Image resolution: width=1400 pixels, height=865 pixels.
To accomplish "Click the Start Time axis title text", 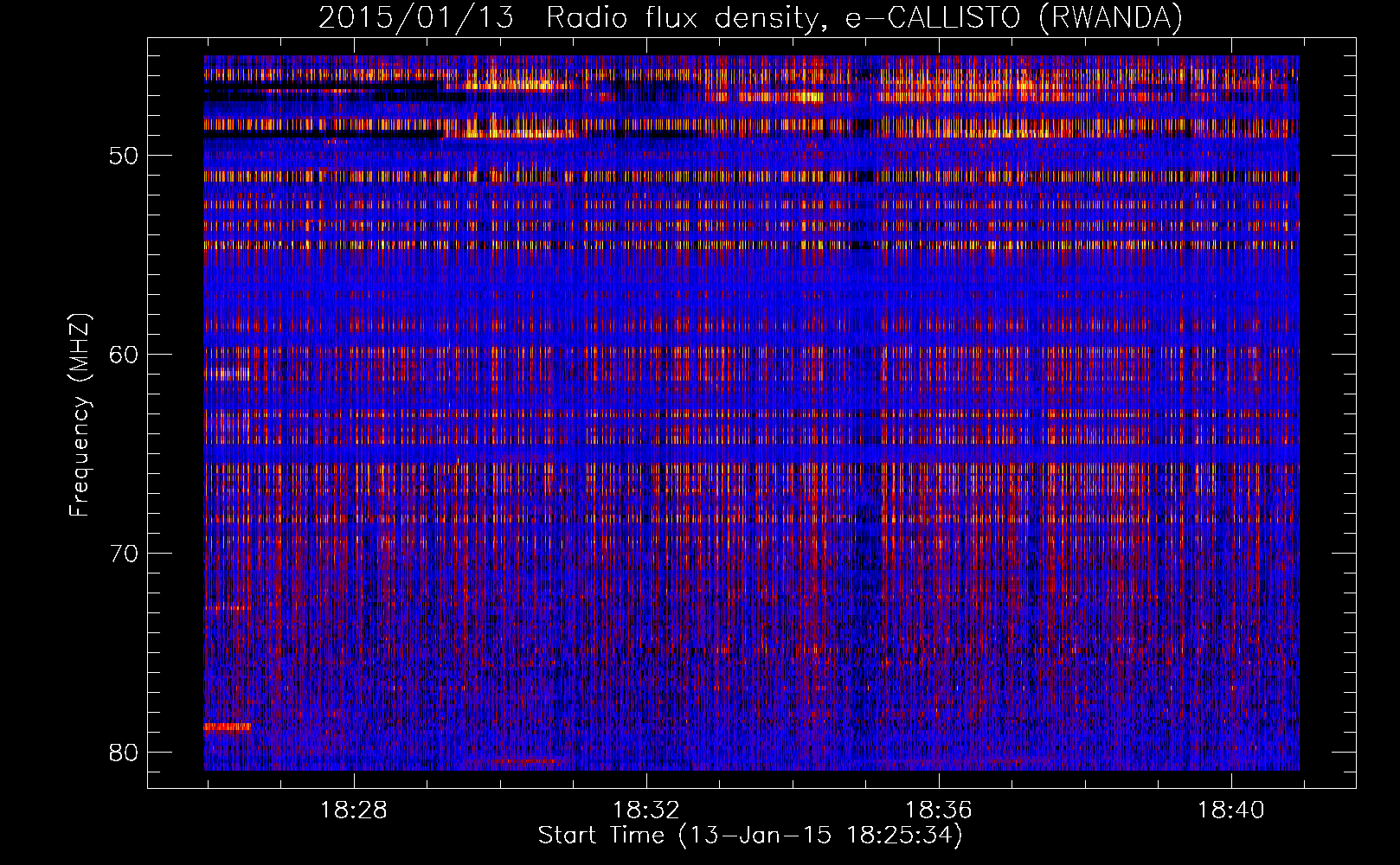I will (x=749, y=836).
